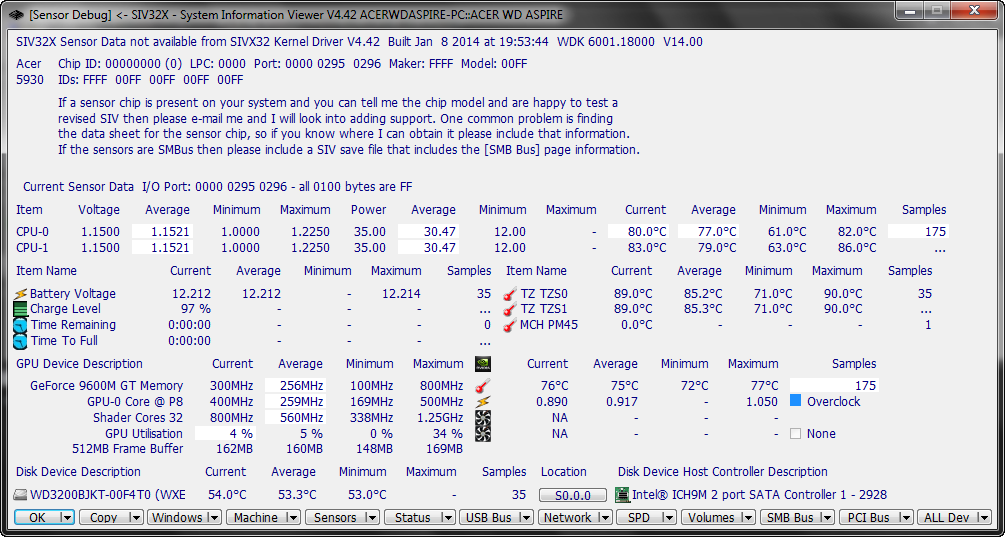Open the dropdown arrow on USB Bus button
This screenshot has width=1005, height=537.
(x=528, y=517)
